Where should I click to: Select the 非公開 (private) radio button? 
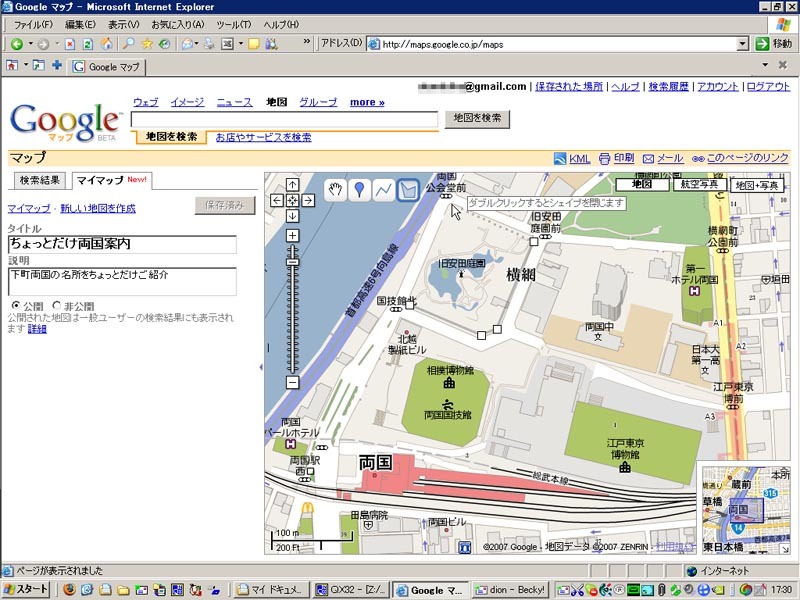pyautogui.click(x=57, y=306)
